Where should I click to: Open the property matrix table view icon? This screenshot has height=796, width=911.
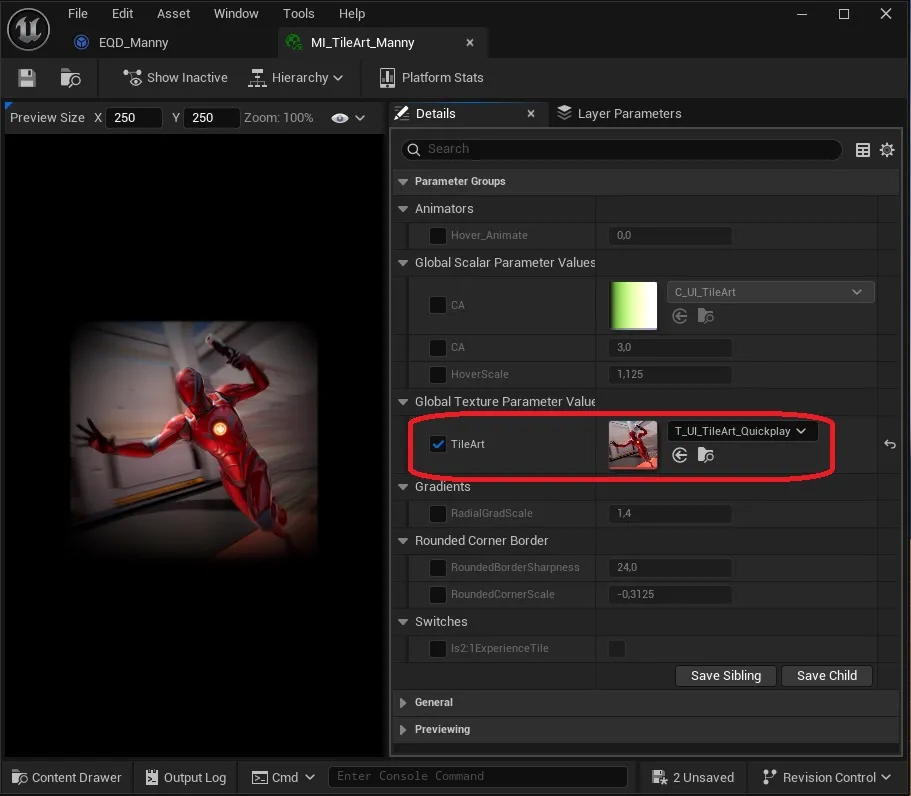(863, 150)
